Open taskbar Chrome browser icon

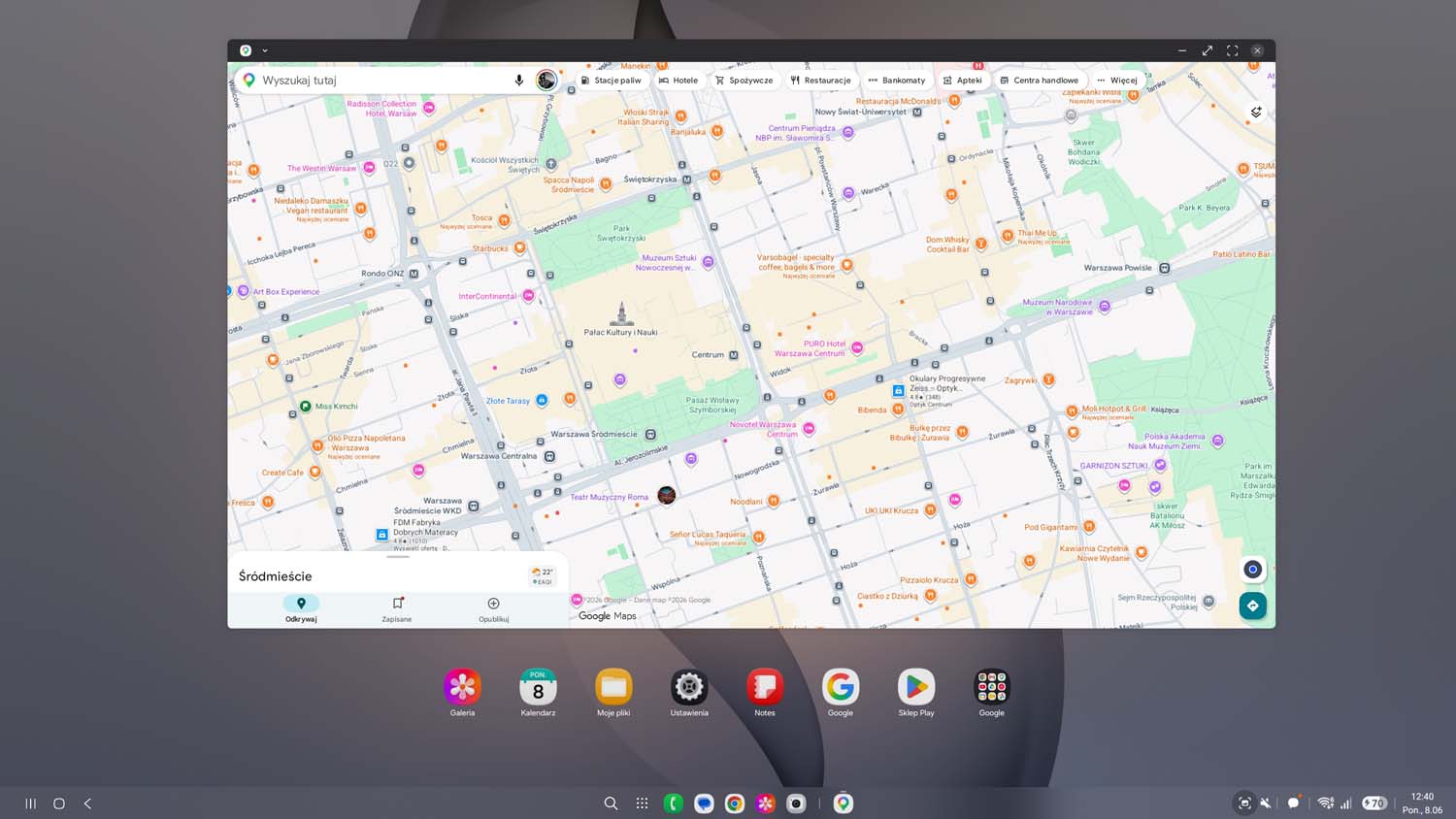coord(735,803)
